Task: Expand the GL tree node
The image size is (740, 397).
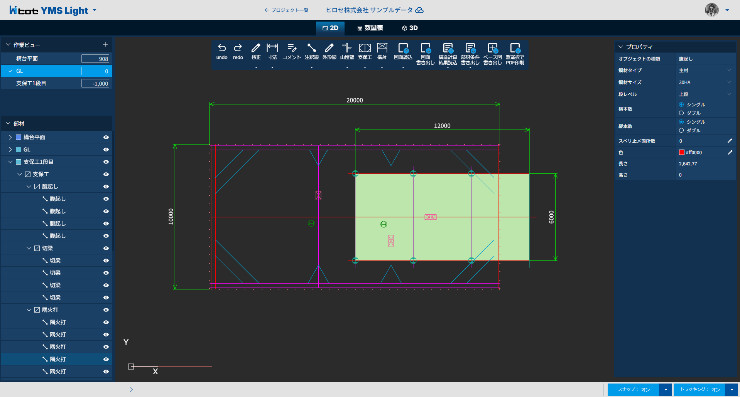Action: coord(10,150)
